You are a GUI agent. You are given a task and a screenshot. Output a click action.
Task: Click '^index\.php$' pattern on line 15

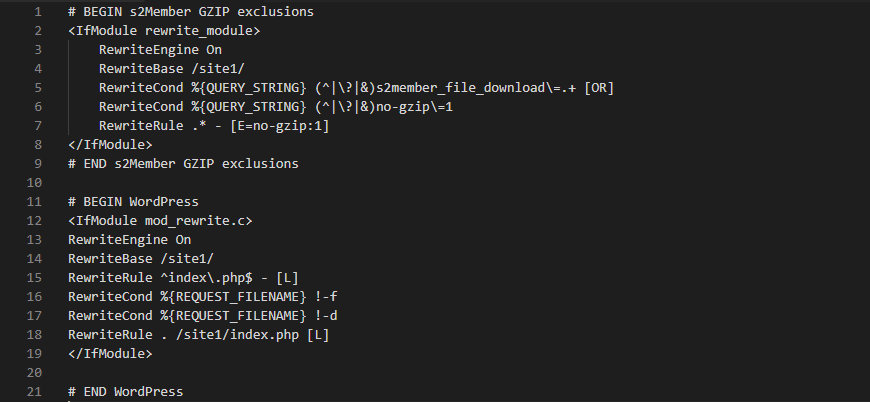210,277
